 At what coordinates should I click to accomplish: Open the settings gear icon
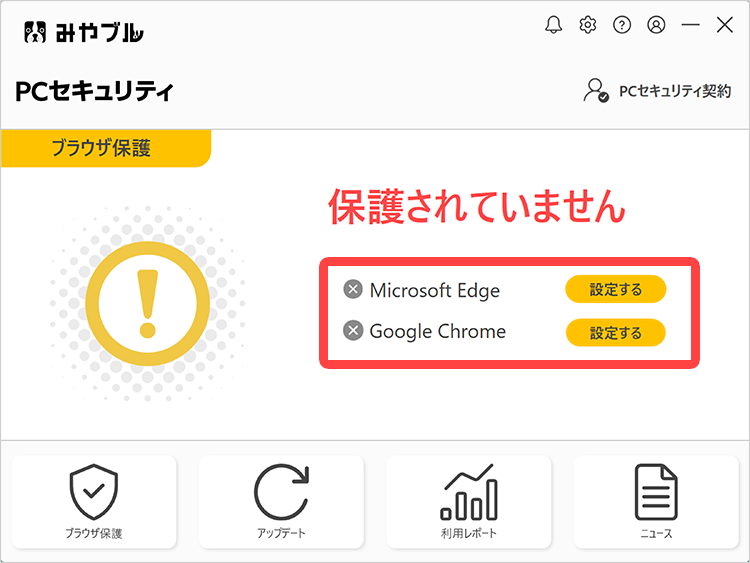click(x=588, y=24)
